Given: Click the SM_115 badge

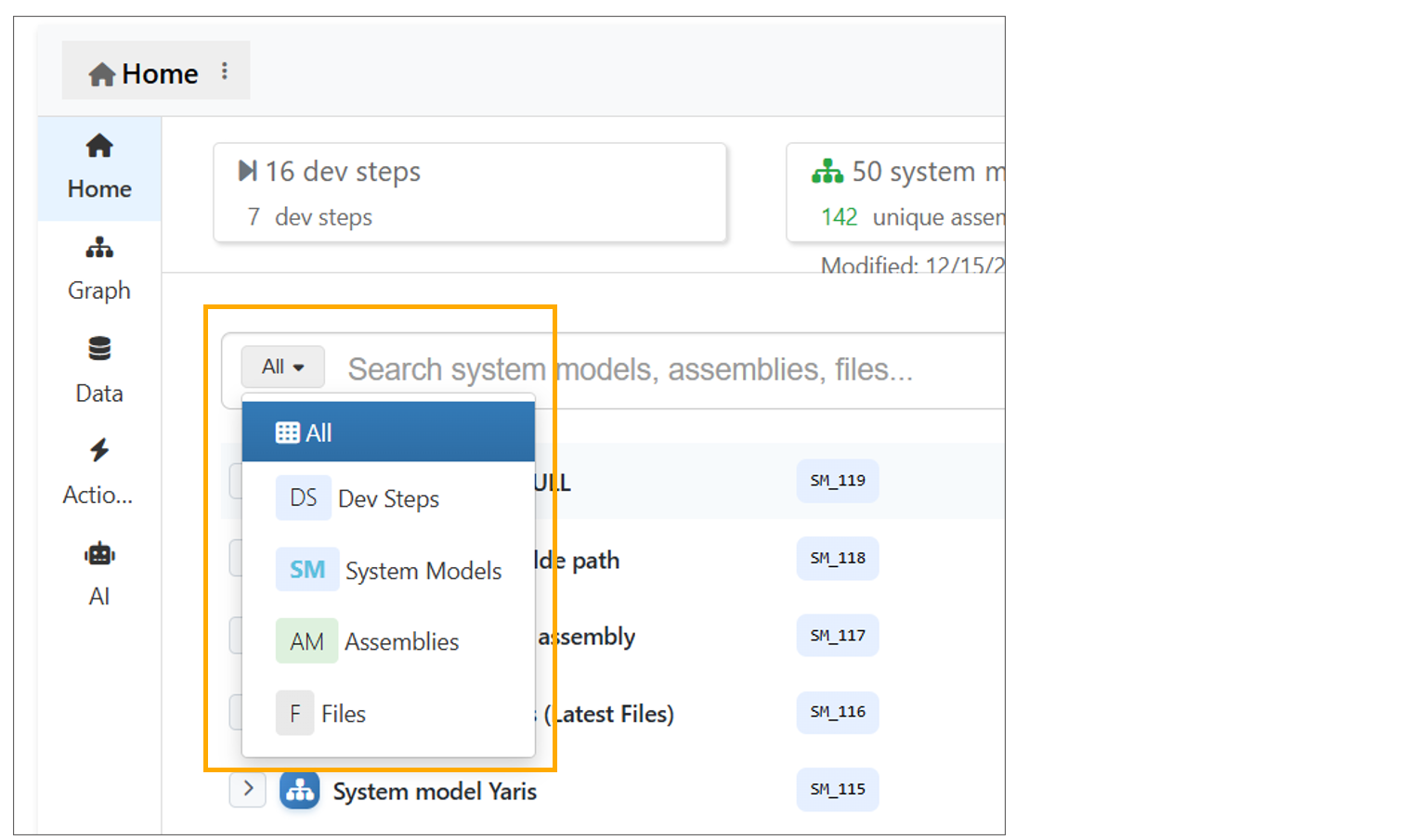Looking at the screenshot, I should (838, 789).
